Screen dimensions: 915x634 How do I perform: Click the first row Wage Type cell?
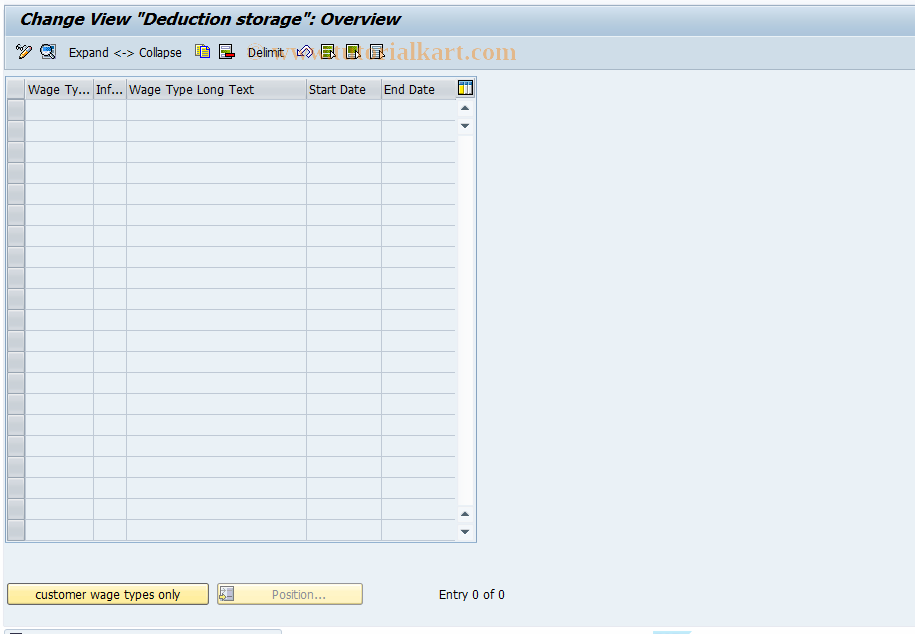(x=59, y=110)
